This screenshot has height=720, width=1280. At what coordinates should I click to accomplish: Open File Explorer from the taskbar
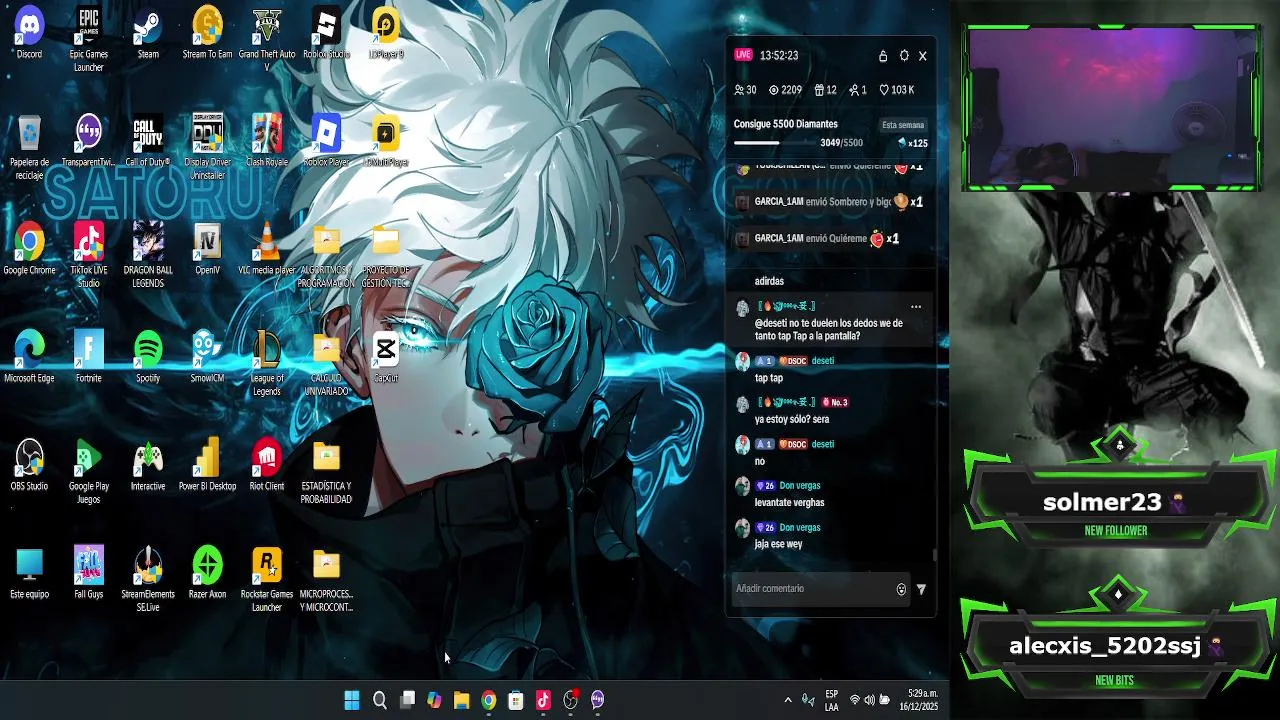(x=461, y=700)
